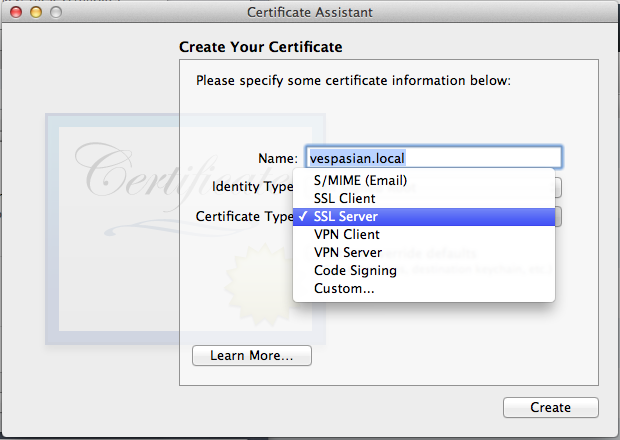The image size is (620, 440).
Task: Close the Certificate Assistant window
Action: pyautogui.click(x=16, y=12)
